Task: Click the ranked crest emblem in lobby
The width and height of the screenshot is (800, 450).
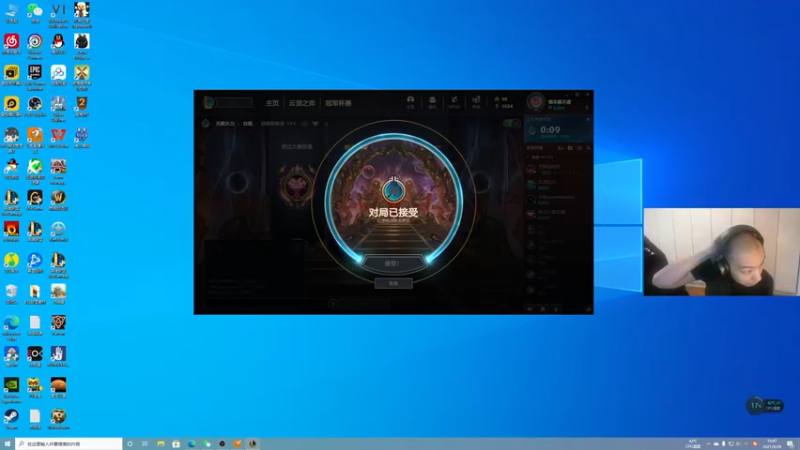Action: coord(297,186)
